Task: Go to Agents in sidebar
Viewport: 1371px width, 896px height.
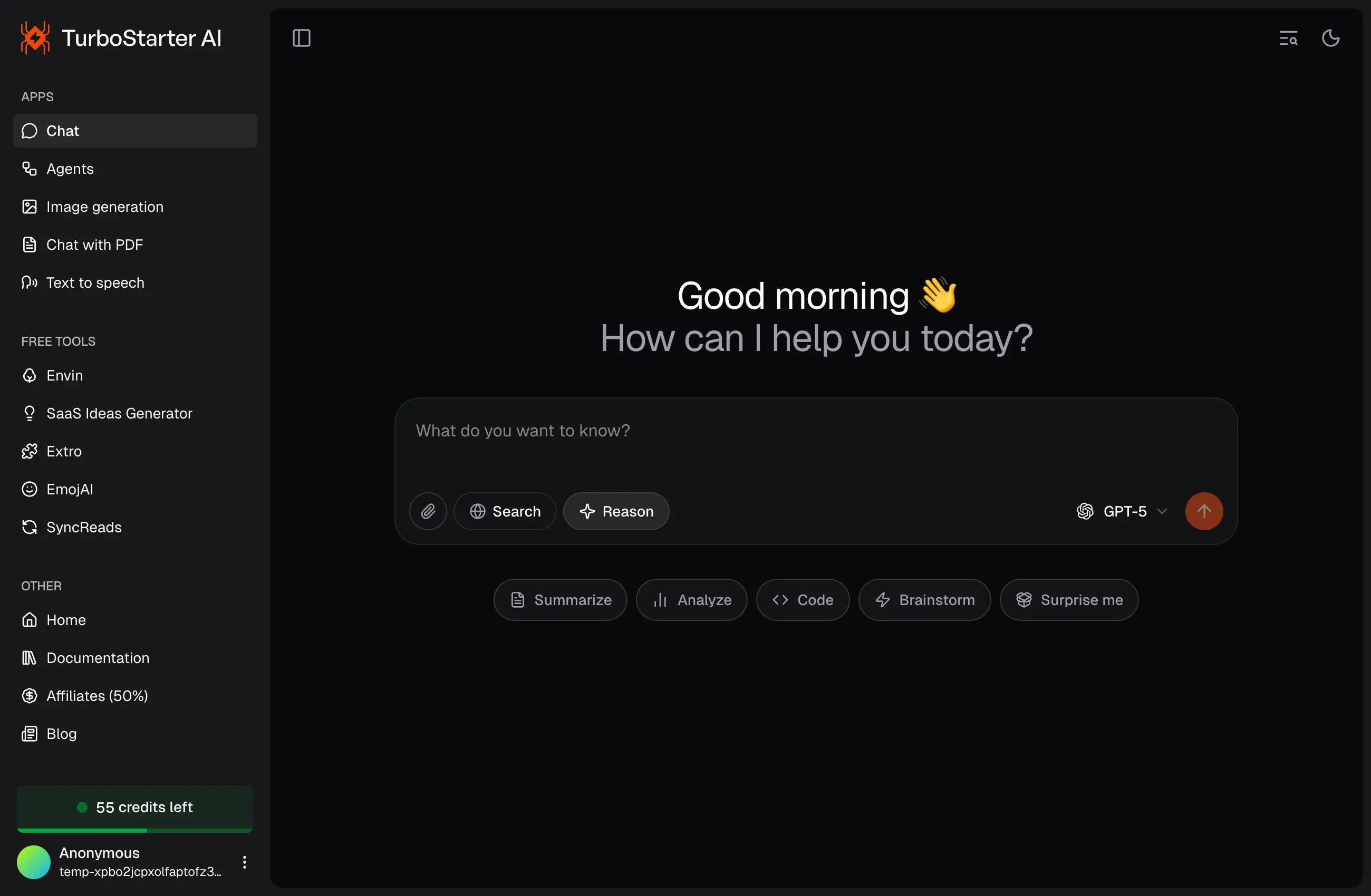Action: tap(70, 169)
